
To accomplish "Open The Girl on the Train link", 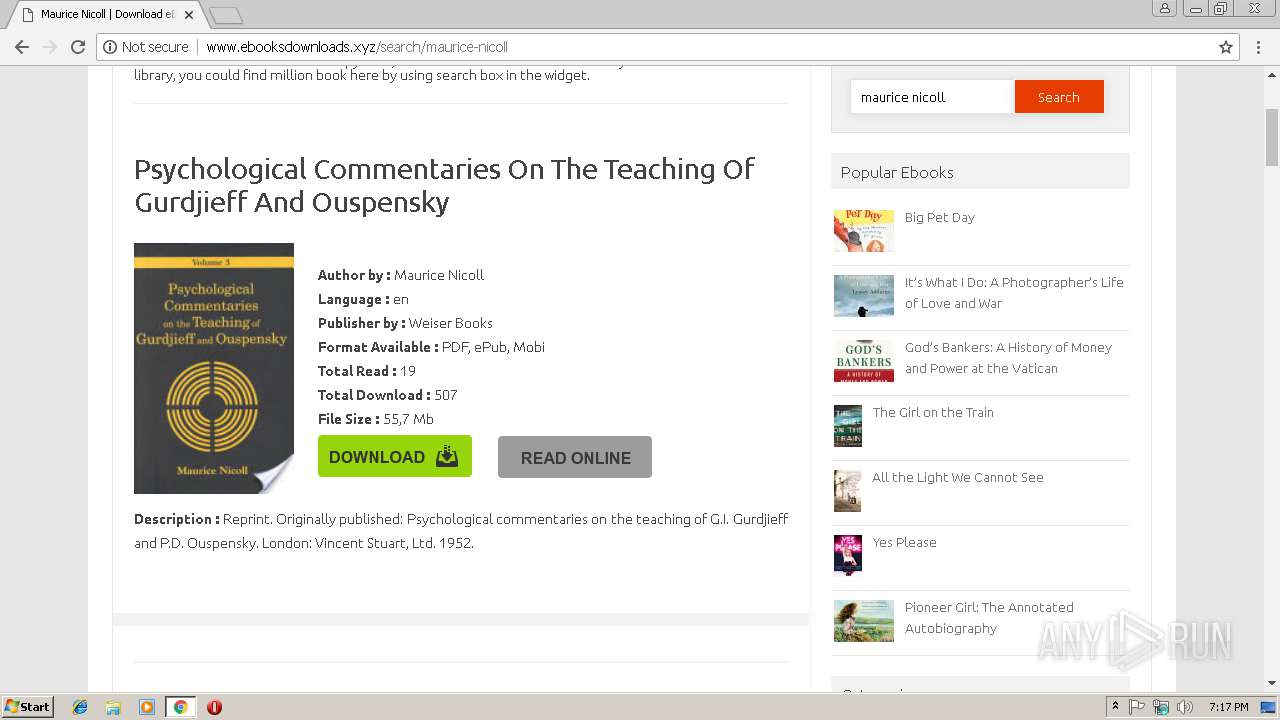I will [x=933, y=412].
